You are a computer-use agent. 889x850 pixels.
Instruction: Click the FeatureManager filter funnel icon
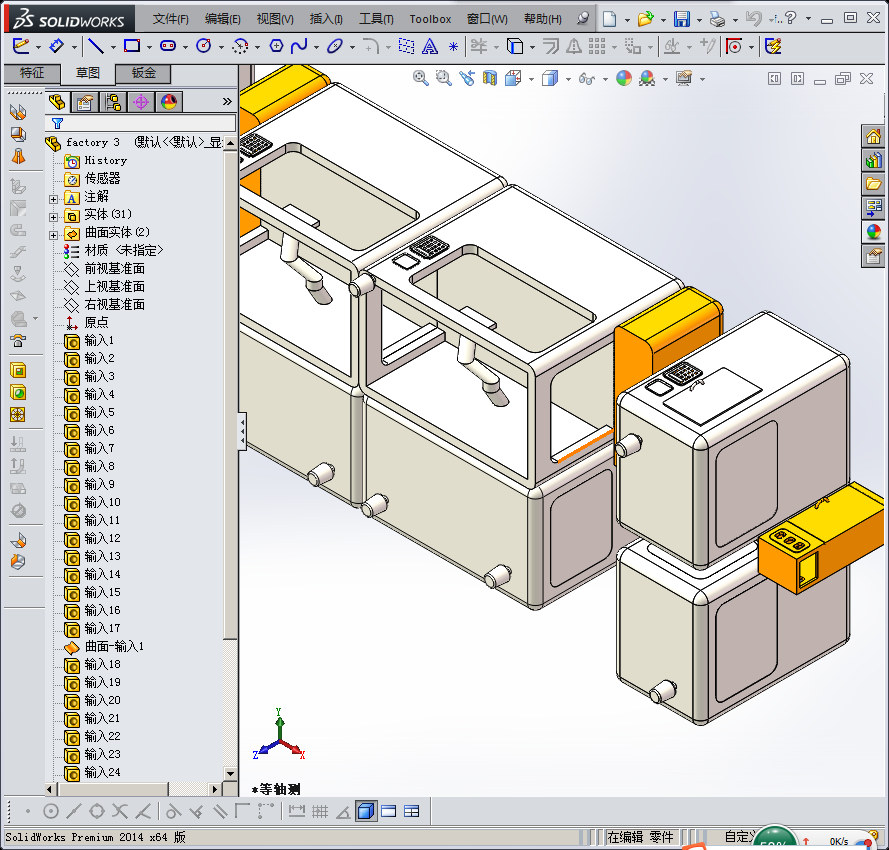pyautogui.click(x=56, y=121)
